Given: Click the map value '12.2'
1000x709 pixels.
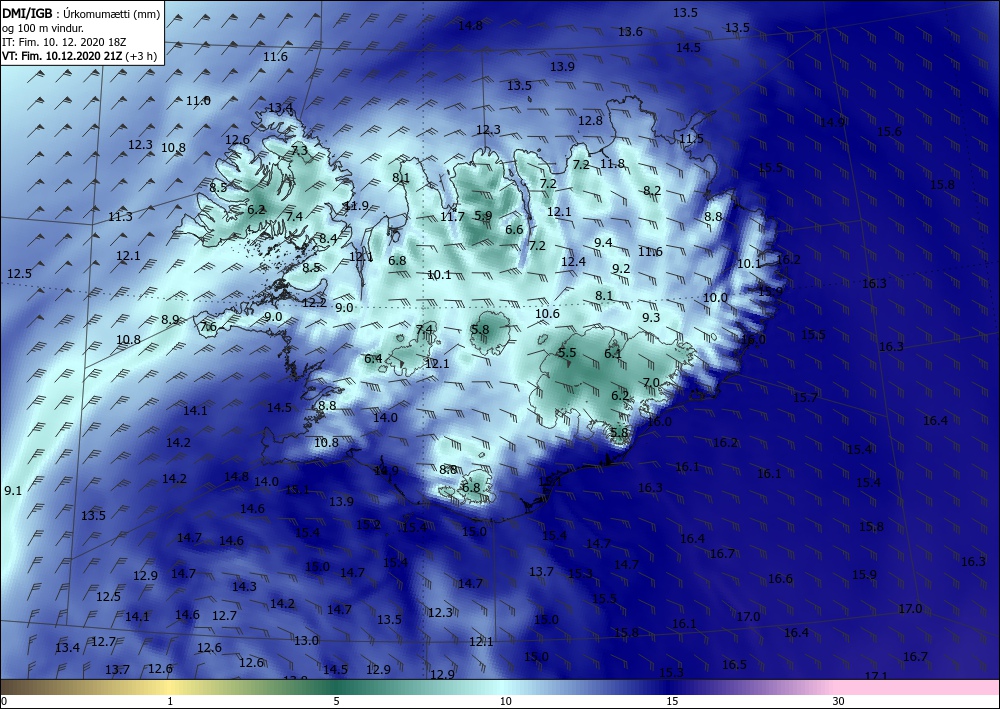Looking at the screenshot, I should tap(314, 303).
